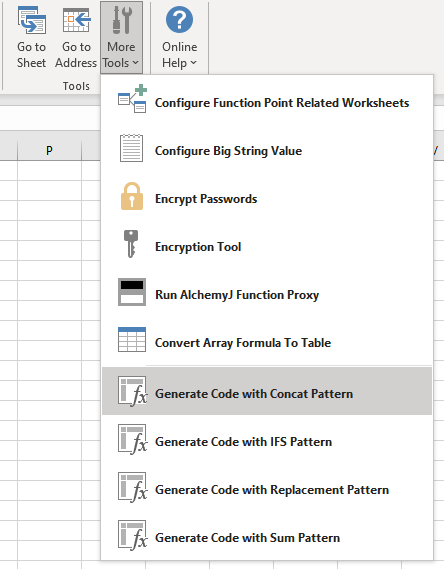Image resolution: width=444 pixels, height=569 pixels.
Task: Click the Configure Function Point Related Worksheets icon
Action: click(132, 99)
